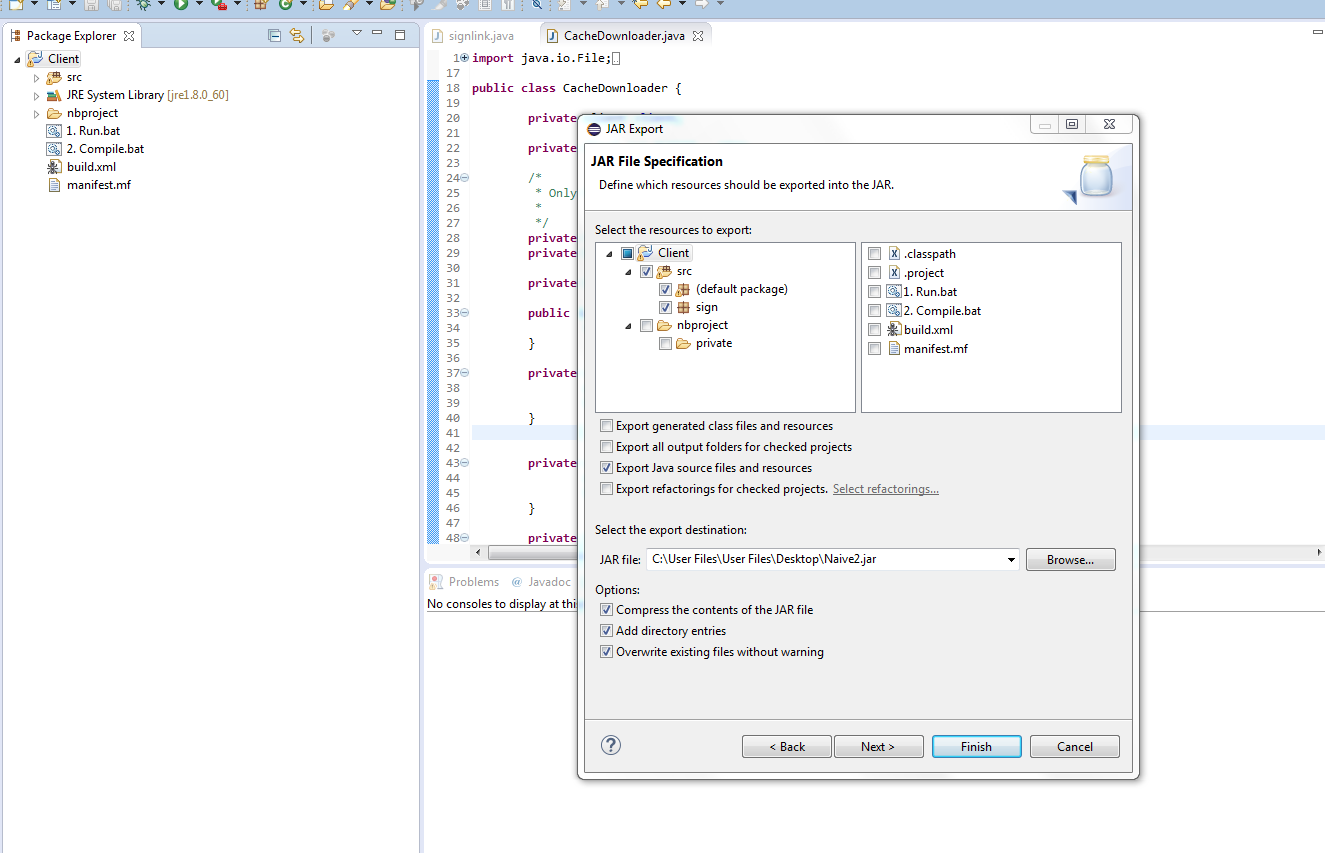
Task: Click Finish to export the JAR
Action: tap(977, 747)
